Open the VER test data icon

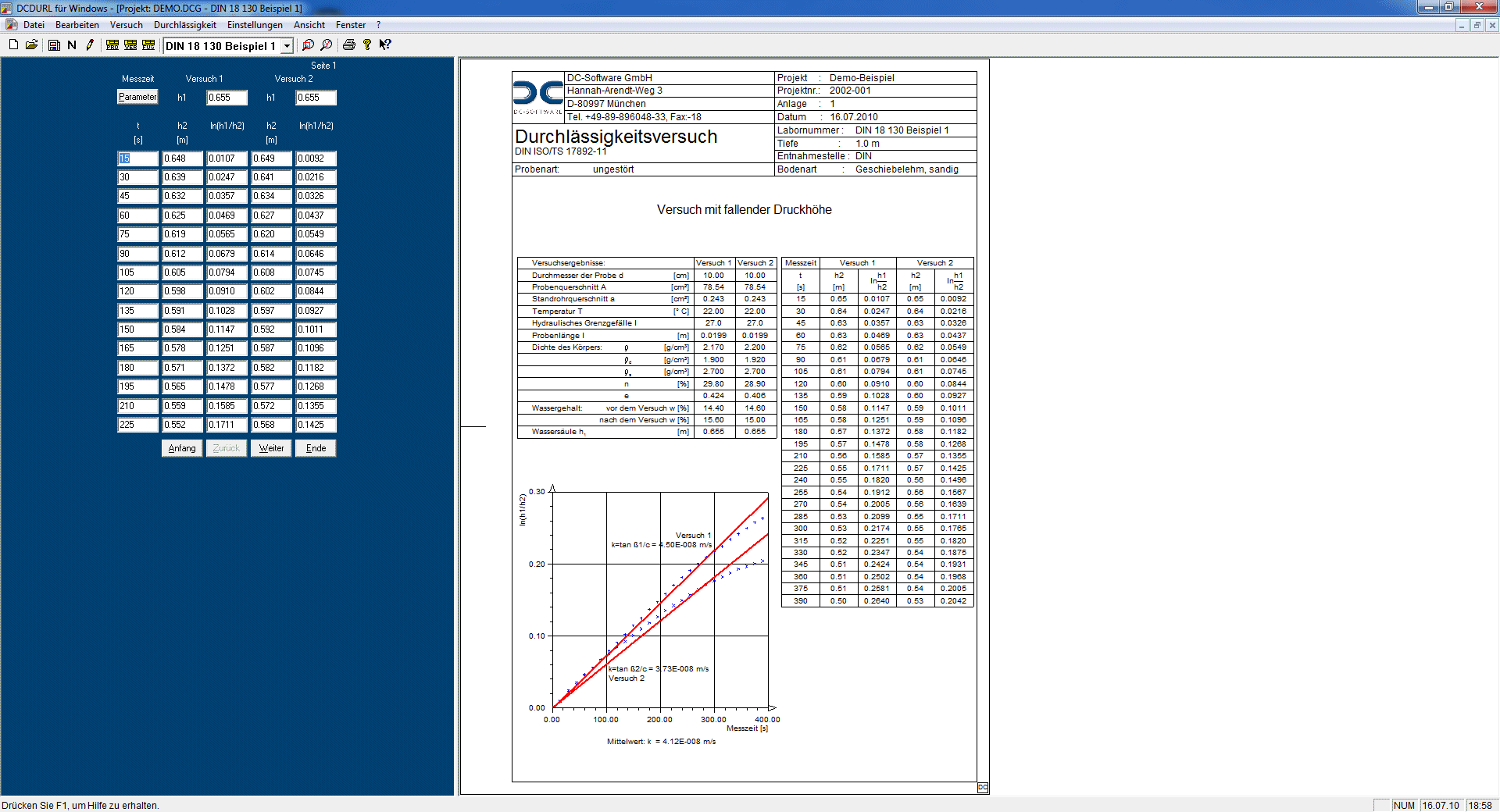click(130, 45)
